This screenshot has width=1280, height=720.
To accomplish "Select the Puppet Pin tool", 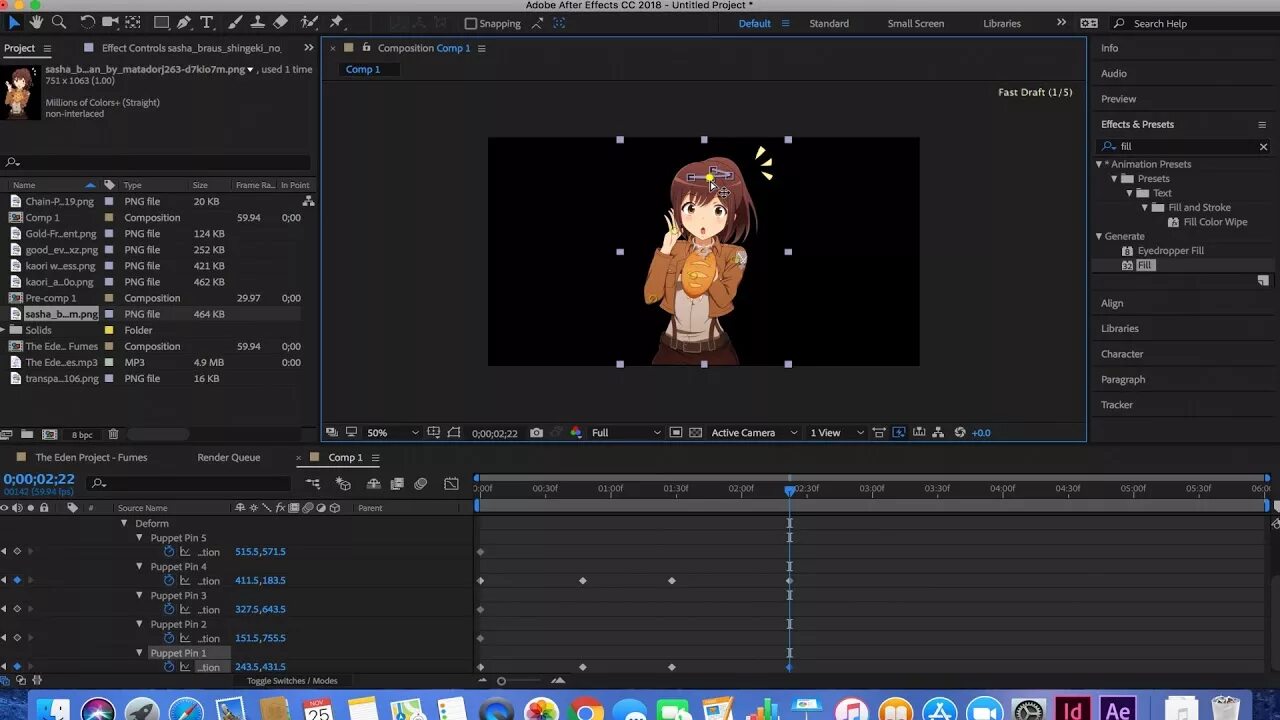I will (336, 22).
